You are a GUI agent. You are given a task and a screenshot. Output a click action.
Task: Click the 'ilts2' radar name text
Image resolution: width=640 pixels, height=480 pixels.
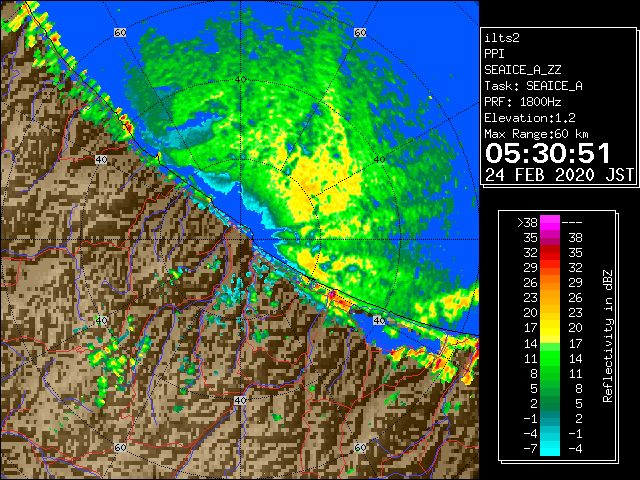502,38
